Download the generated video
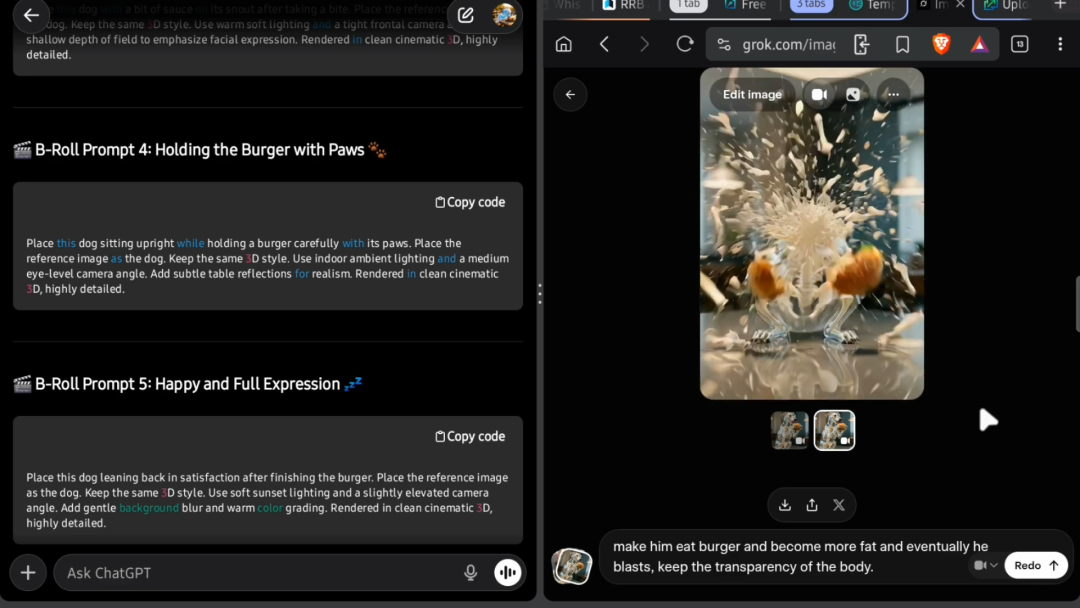The width and height of the screenshot is (1080, 608). [x=785, y=505]
